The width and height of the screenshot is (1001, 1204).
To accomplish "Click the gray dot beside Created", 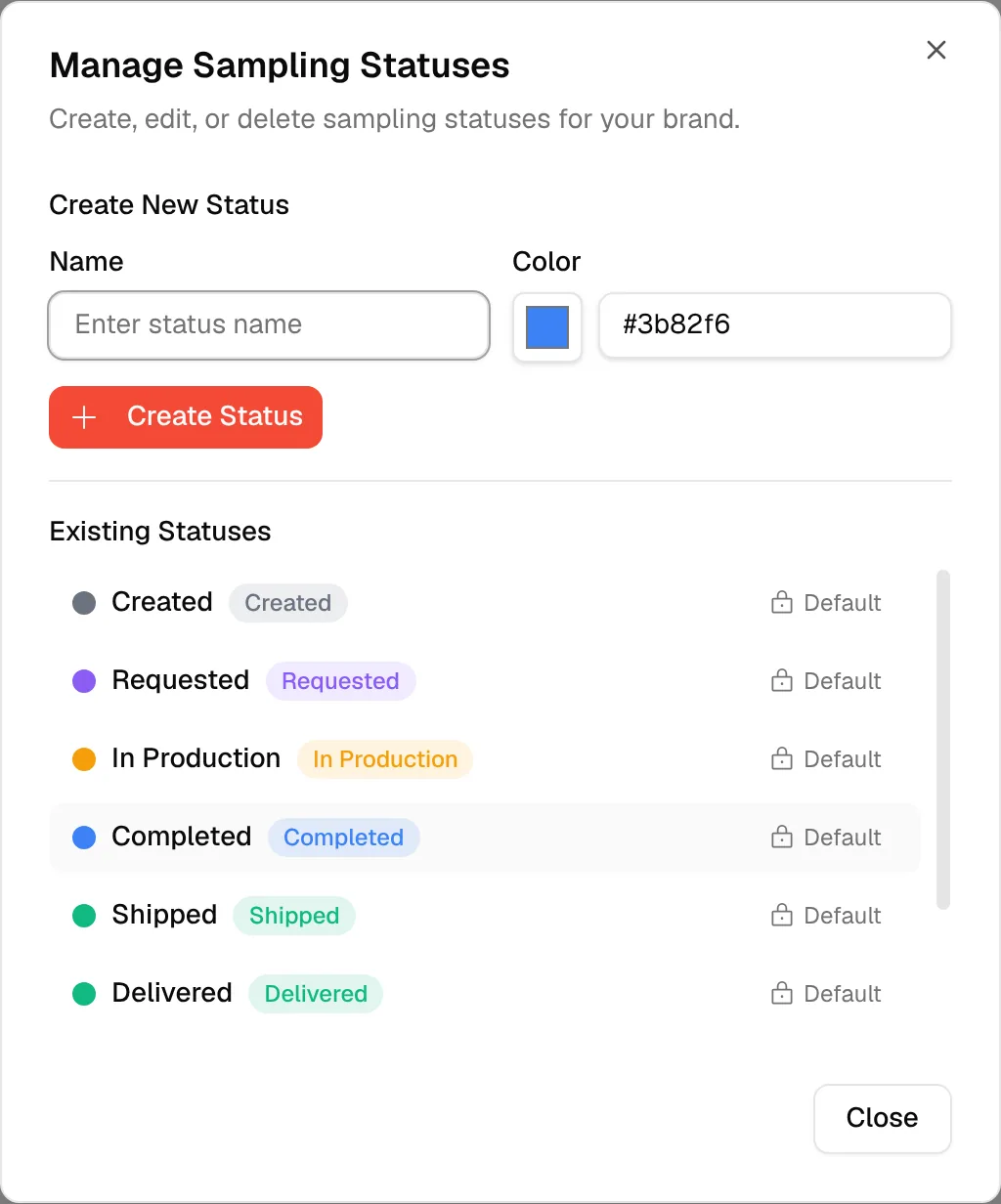I will [x=84, y=603].
